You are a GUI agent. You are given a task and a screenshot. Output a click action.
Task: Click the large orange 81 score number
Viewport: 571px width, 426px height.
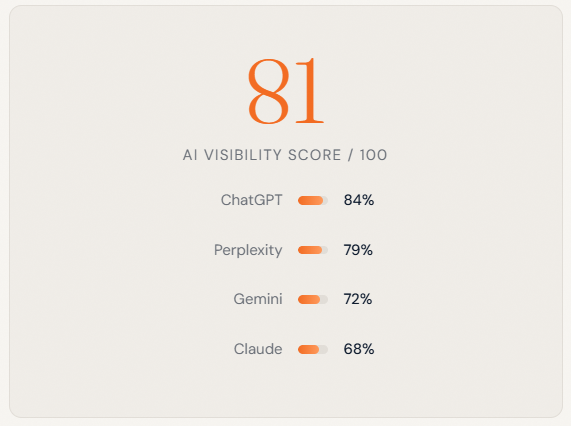tap(286, 91)
